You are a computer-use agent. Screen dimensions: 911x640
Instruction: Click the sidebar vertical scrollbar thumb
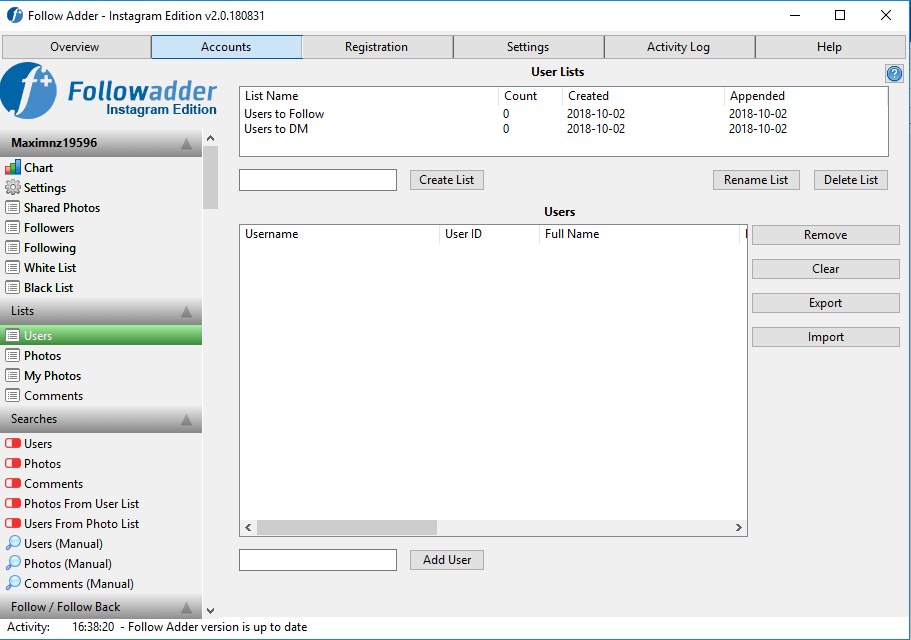coord(210,177)
